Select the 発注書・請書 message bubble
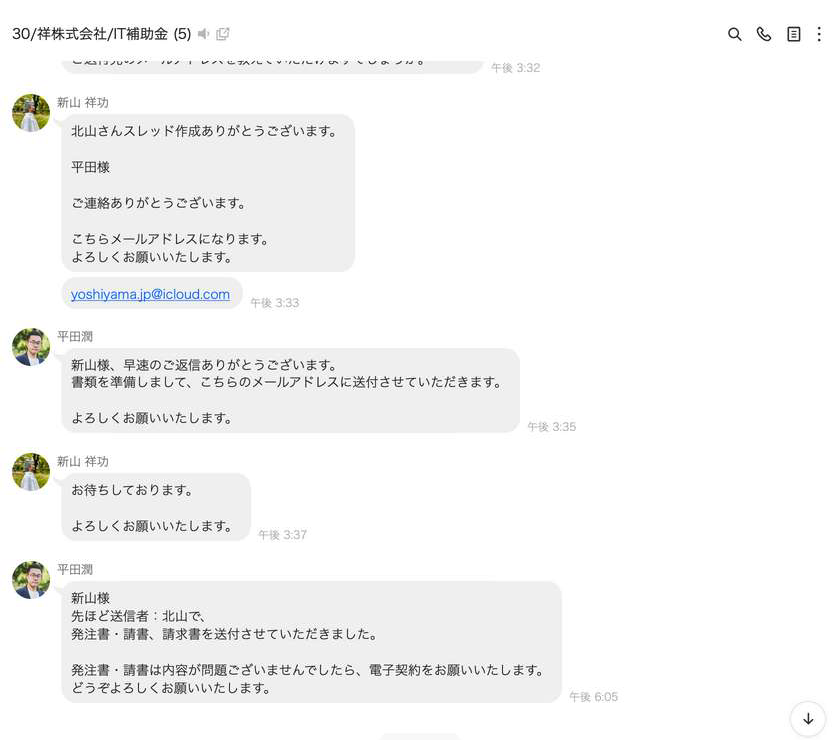837x740 pixels. pos(311,642)
